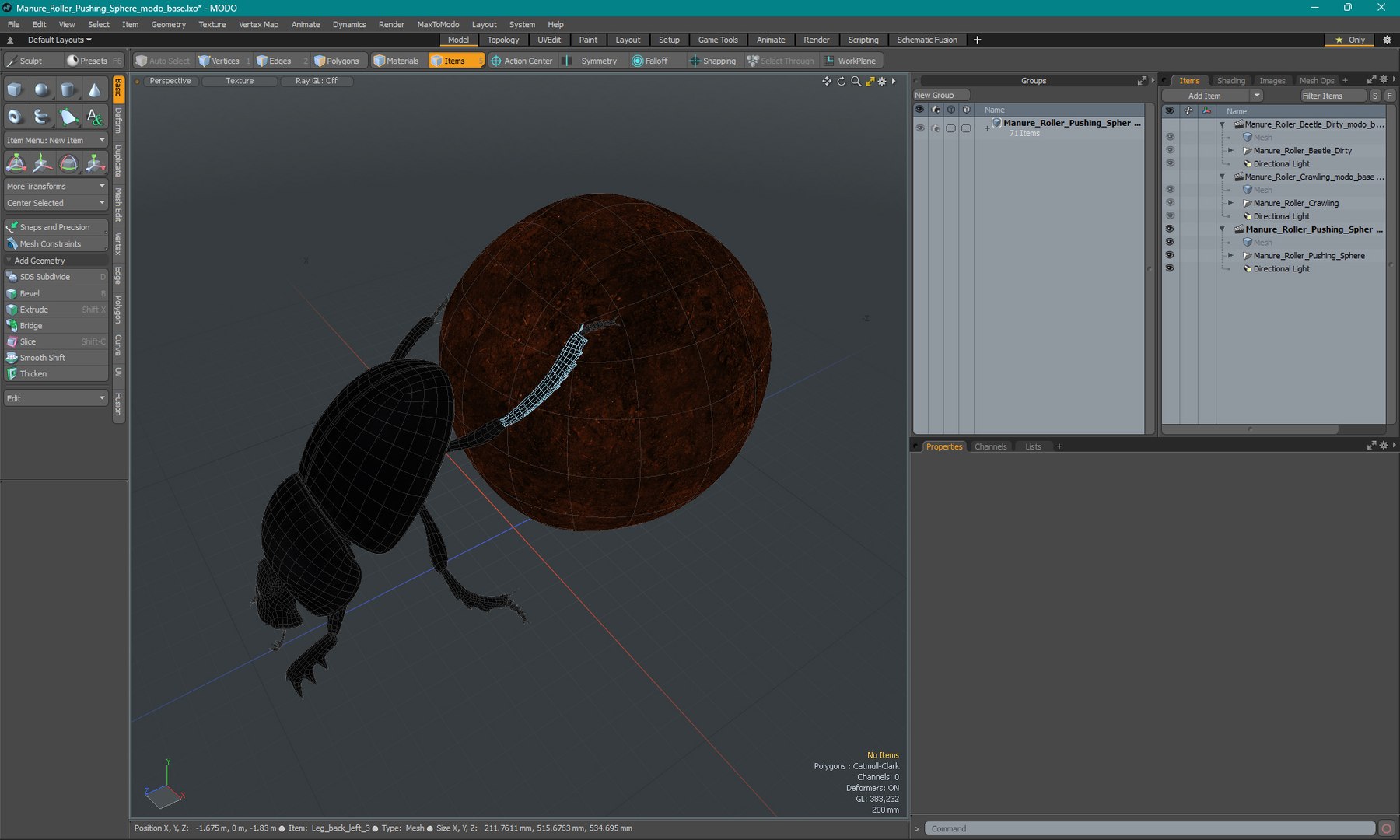The image size is (1400, 840).
Task: Click the Command input field
Action: pos(1151,828)
